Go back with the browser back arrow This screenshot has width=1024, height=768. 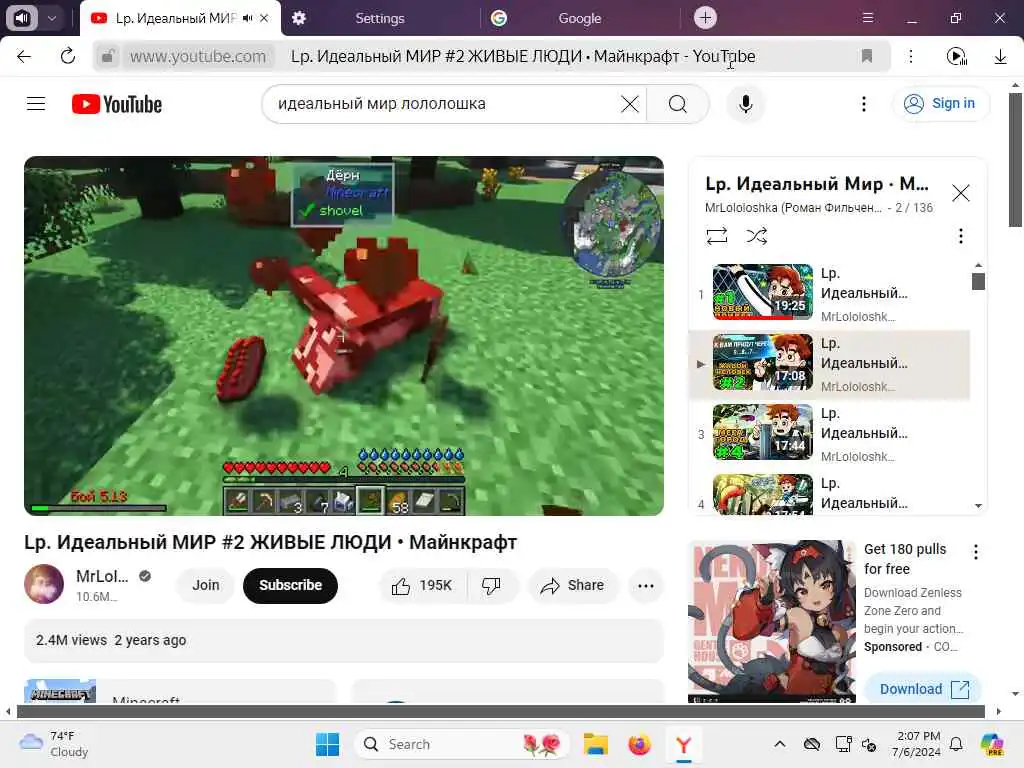tap(24, 56)
